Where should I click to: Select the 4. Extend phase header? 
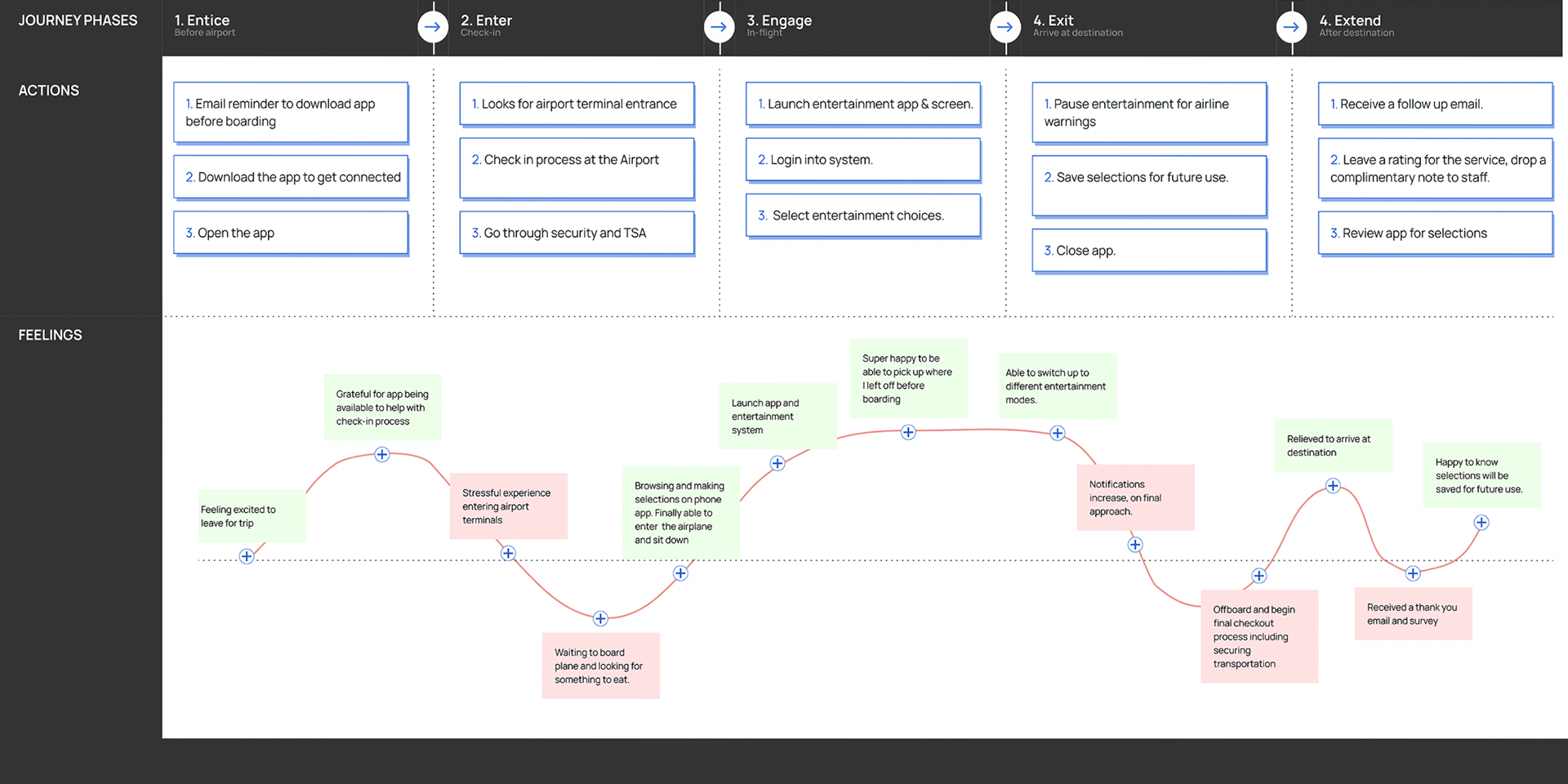click(x=1350, y=20)
